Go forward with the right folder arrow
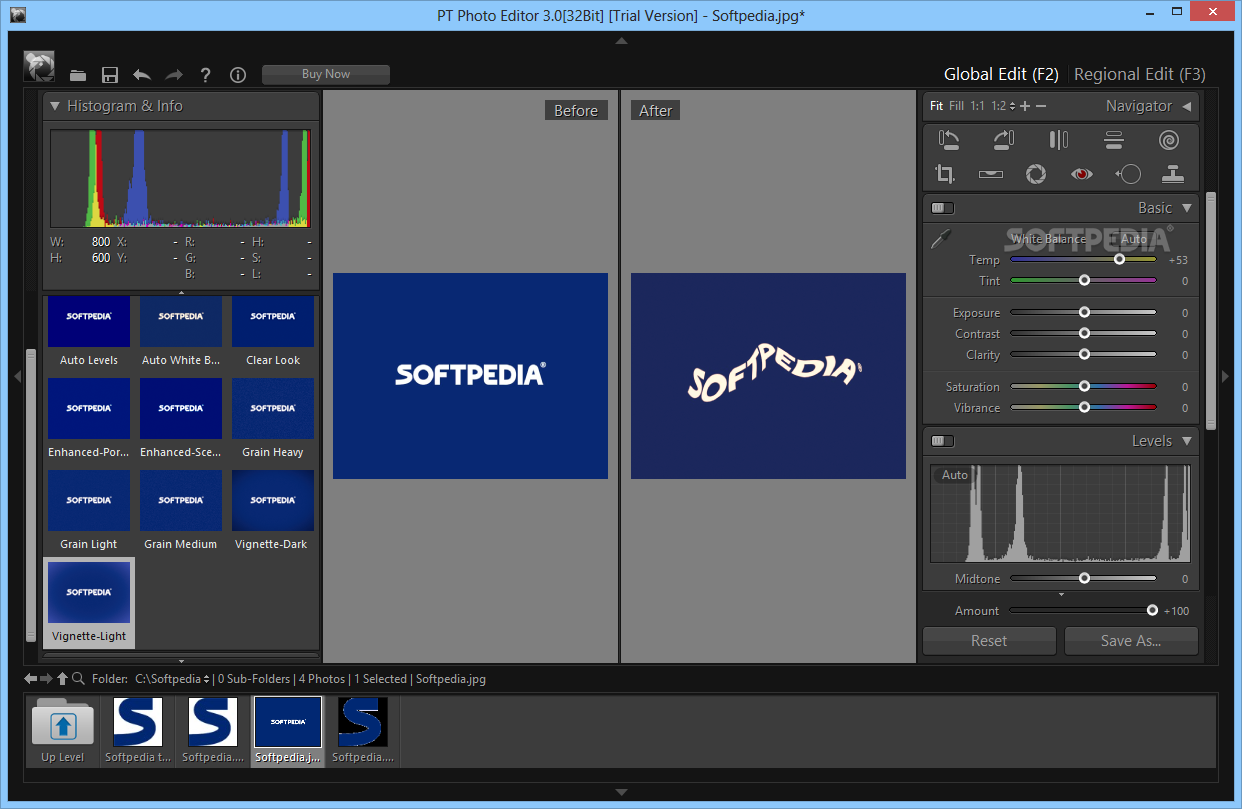The image size is (1242, 809). pos(46,679)
